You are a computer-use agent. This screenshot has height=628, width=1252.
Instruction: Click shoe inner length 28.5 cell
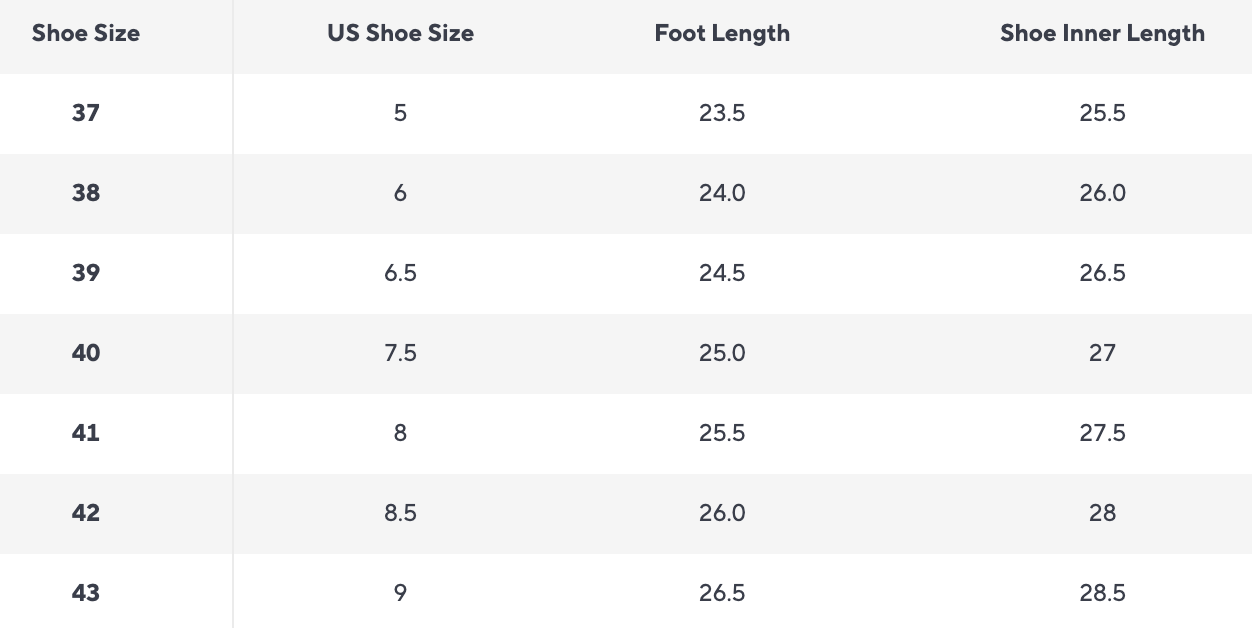pos(1102,593)
